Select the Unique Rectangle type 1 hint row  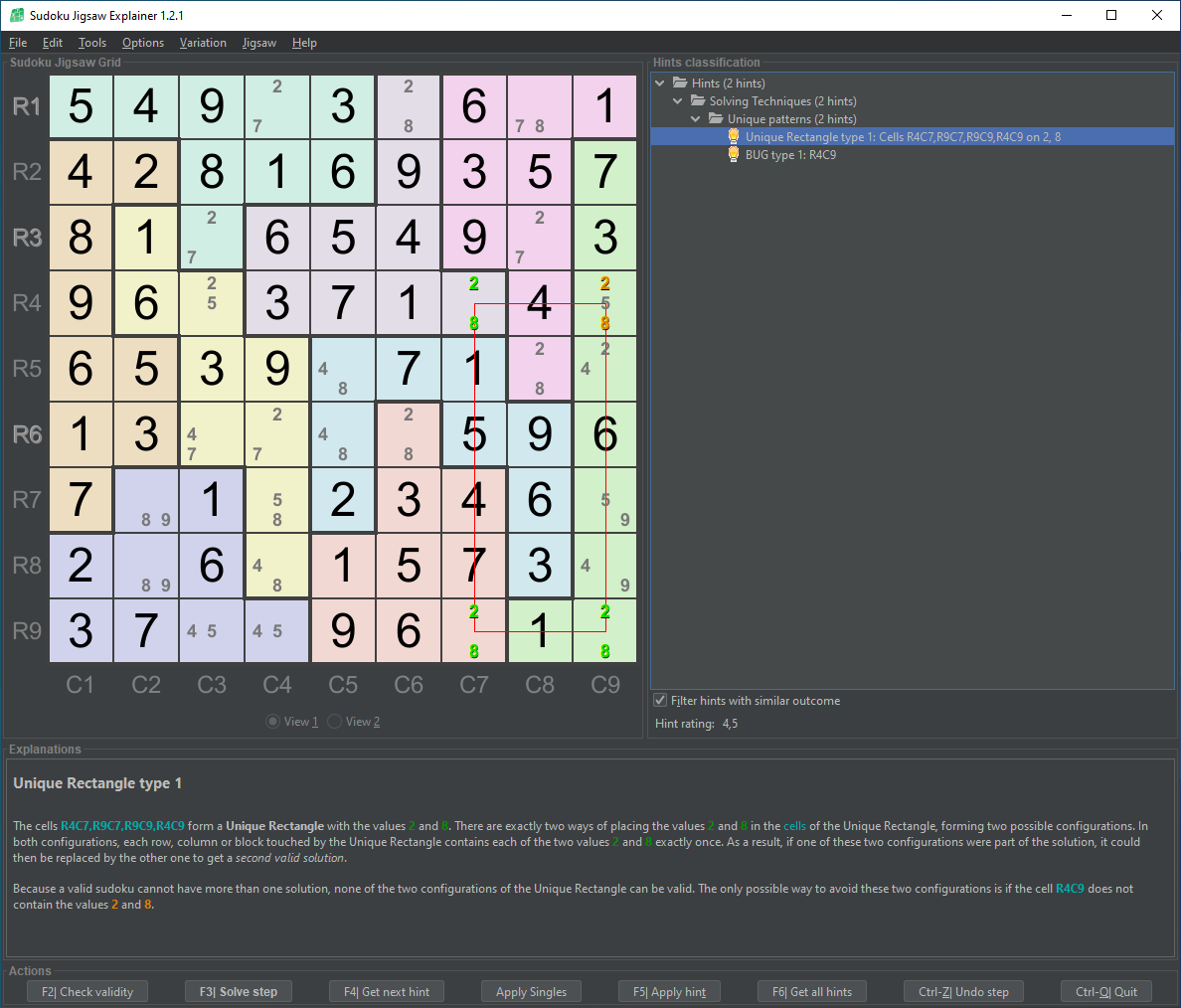coord(913,136)
